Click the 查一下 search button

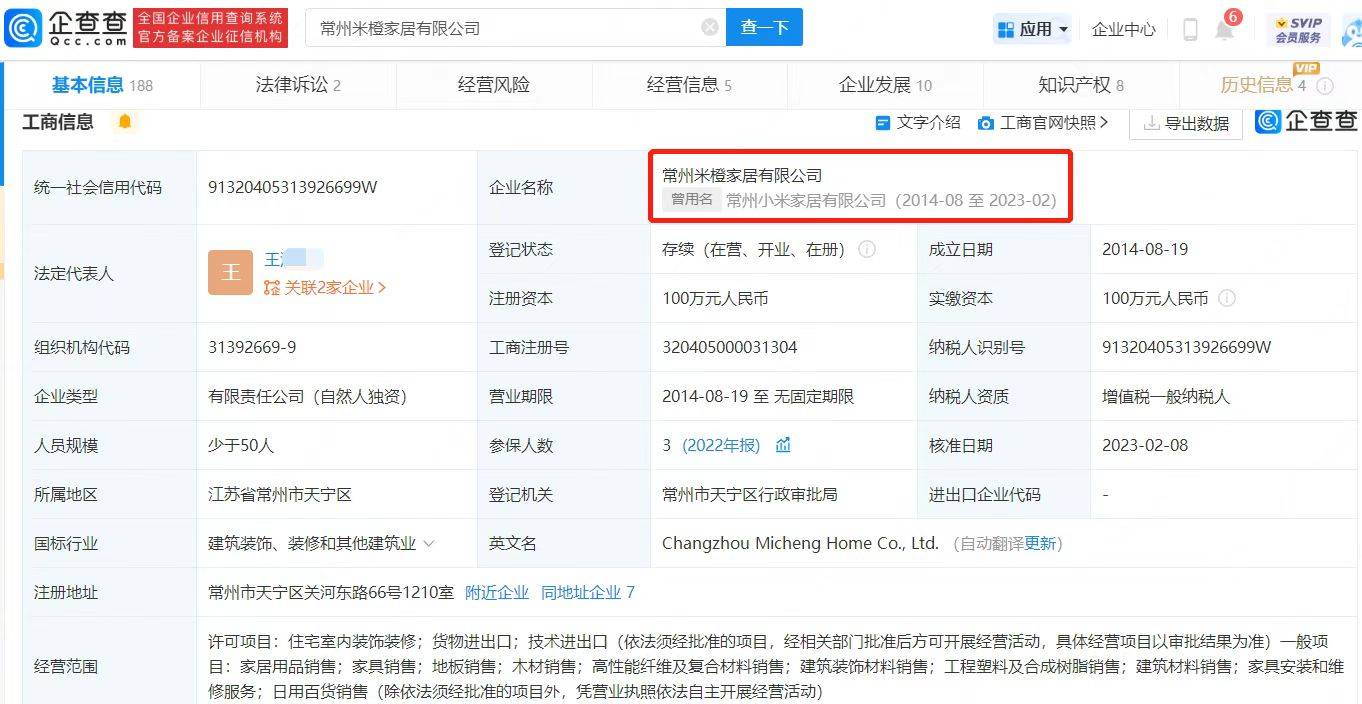[x=764, y=28]
